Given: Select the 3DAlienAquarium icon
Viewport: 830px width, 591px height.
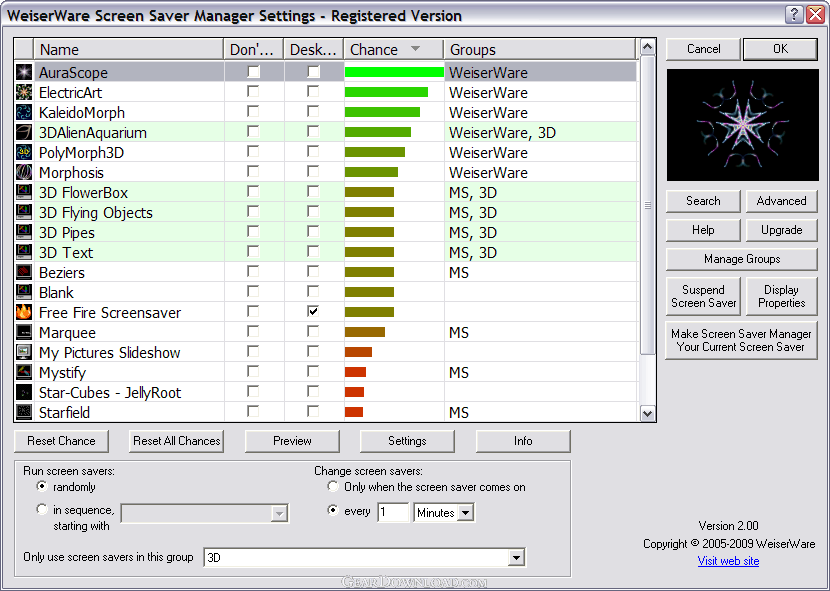Looking at the screenshot, I should pyautogui.click(x=24, y=132).
